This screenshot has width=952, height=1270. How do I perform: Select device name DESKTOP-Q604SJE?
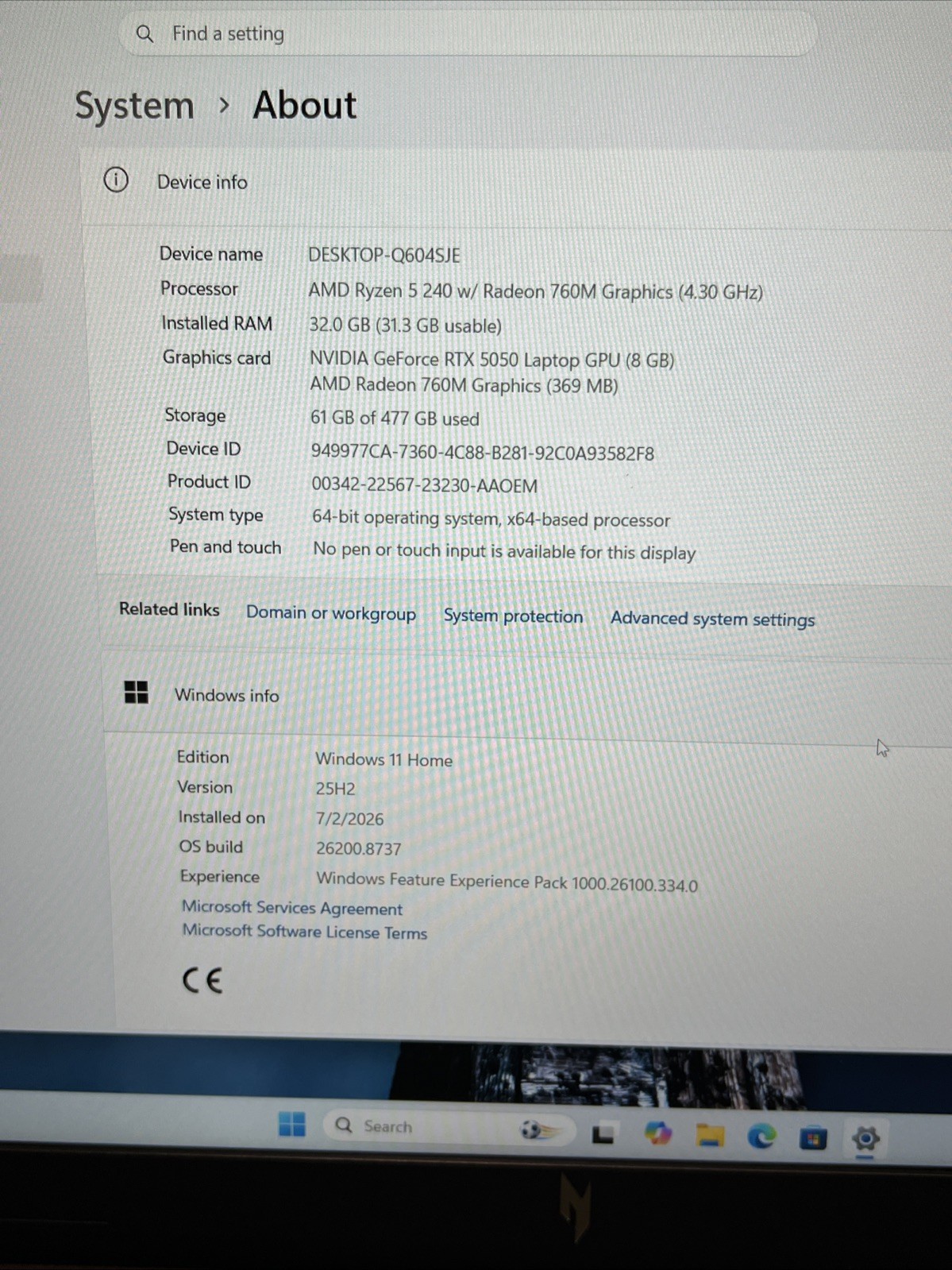tap(384, 255)
